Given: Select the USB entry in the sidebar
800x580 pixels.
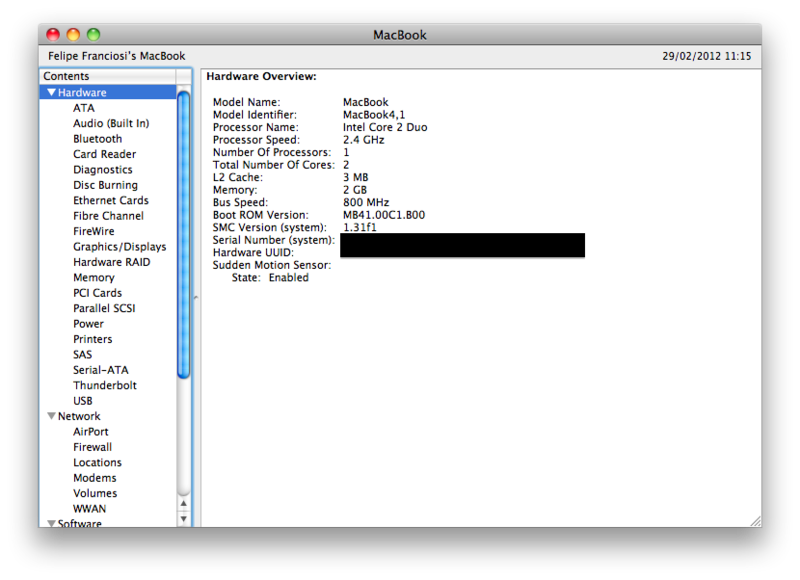Looking at the screenshot, I should pyautogui.click(x=83, y=401).
